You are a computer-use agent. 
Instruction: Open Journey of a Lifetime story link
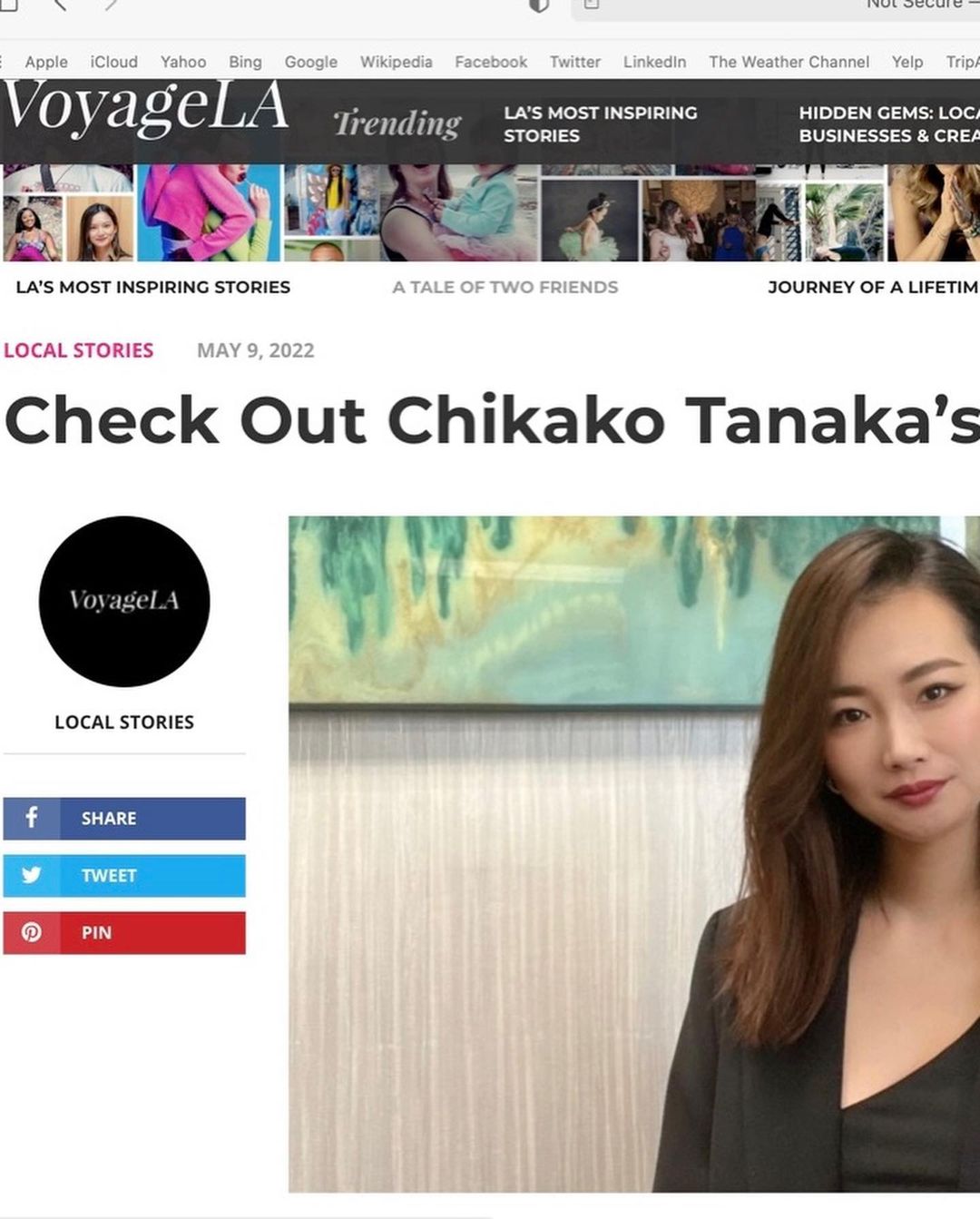(x=873, y=287)
